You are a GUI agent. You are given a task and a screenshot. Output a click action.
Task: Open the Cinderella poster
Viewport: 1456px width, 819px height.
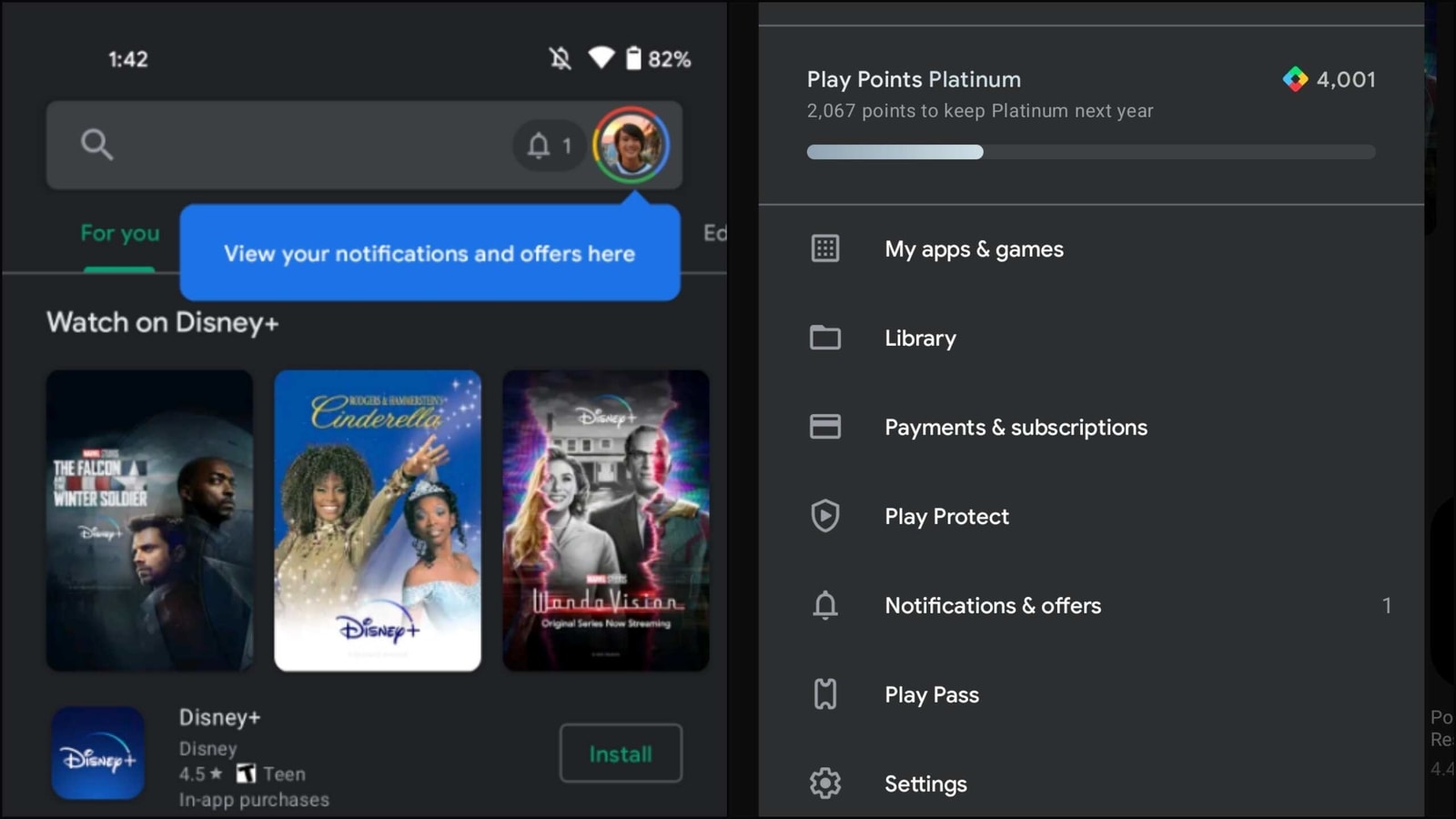click(378, 521)
